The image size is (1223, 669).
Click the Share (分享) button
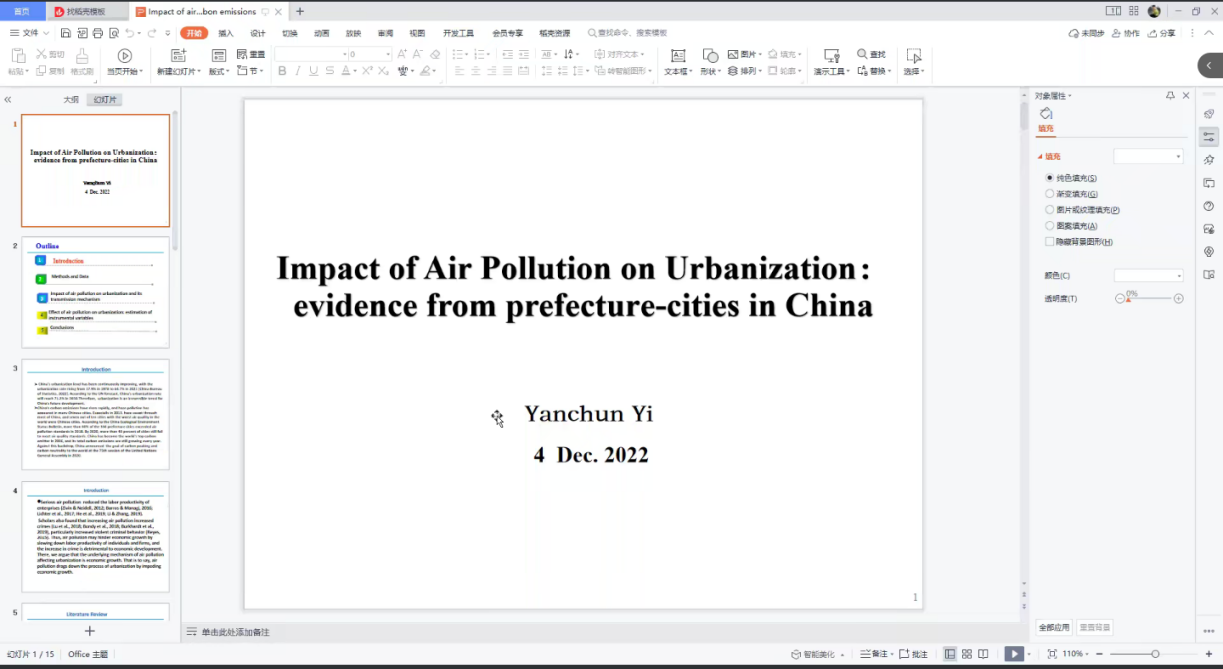tap(1162, 33)
